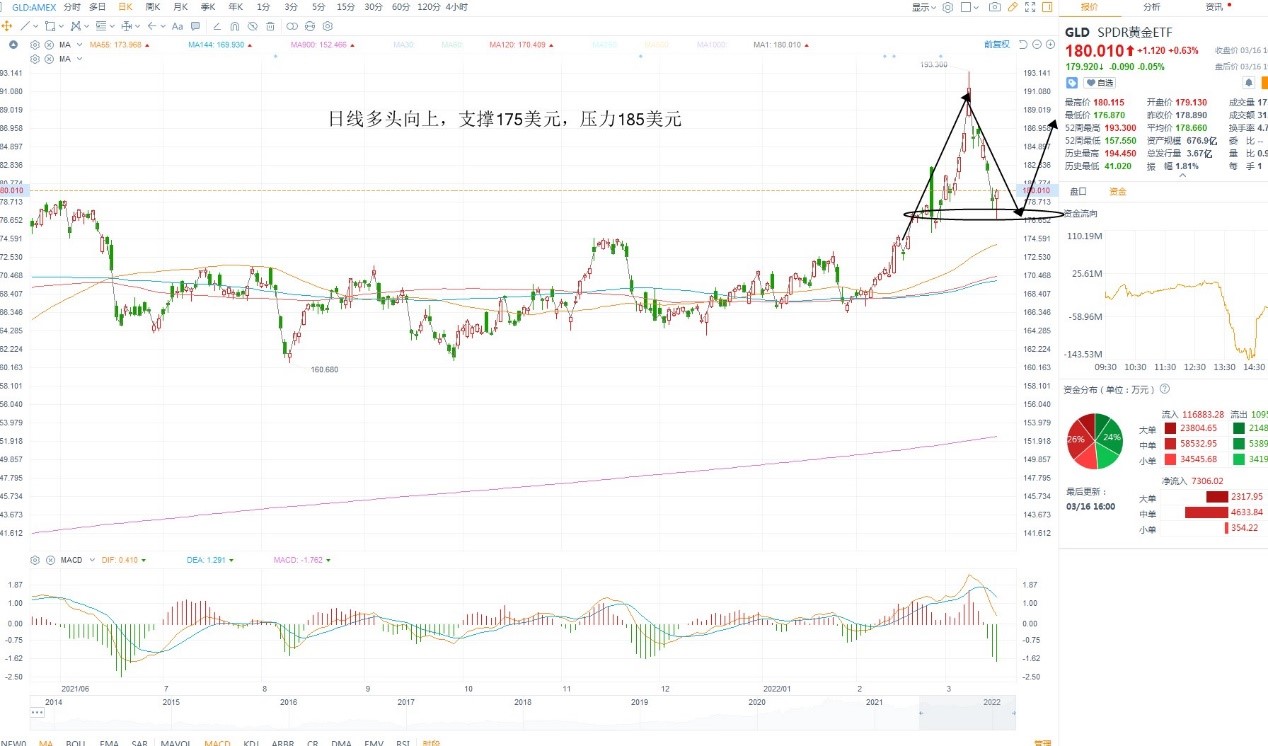The width and height of the screenshot is (1268, 746).
Task: Collapse the indicator legend with the up-arrow icon
Action: (13, 45)
